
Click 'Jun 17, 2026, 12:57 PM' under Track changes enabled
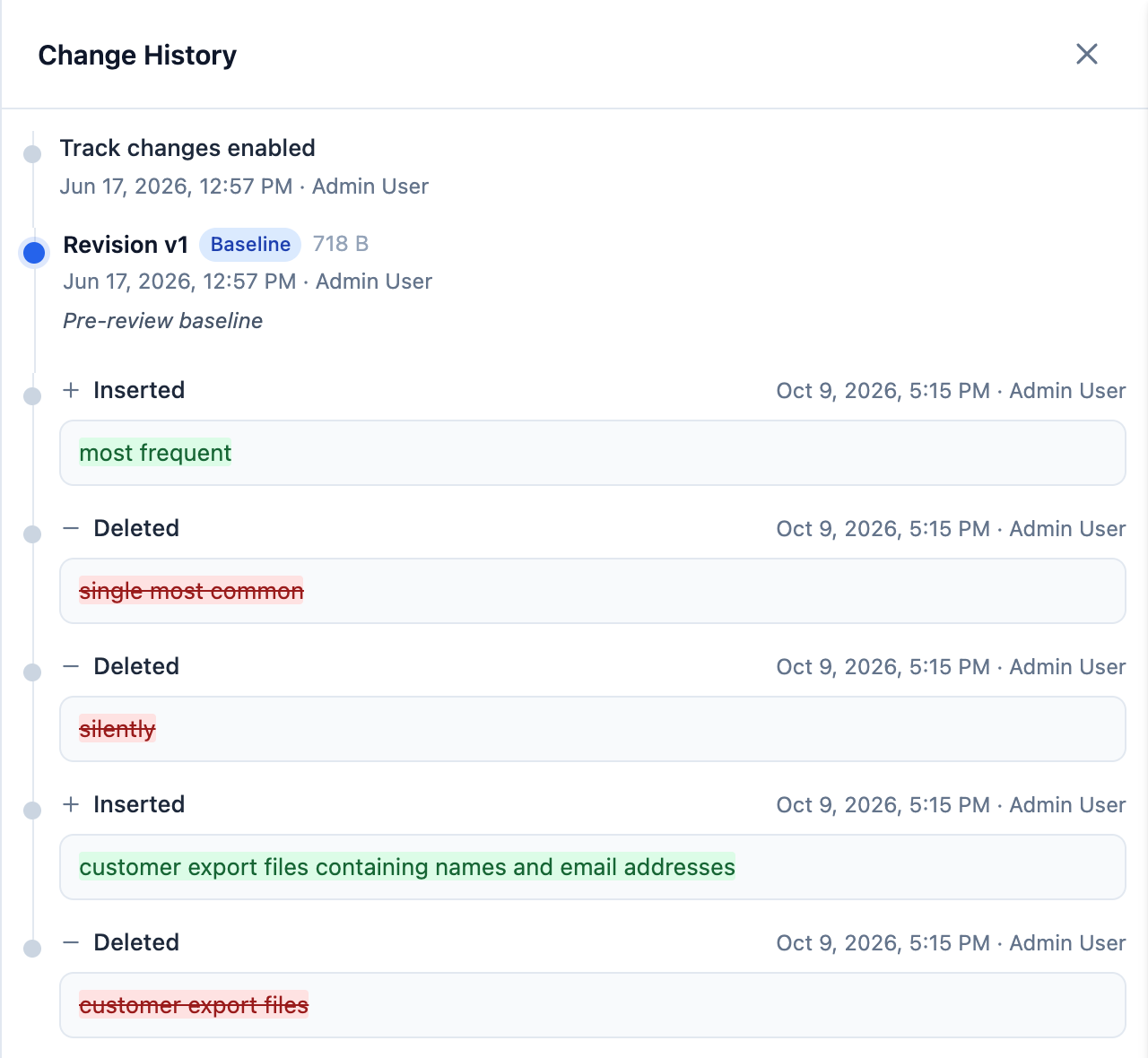coord(176,186)
